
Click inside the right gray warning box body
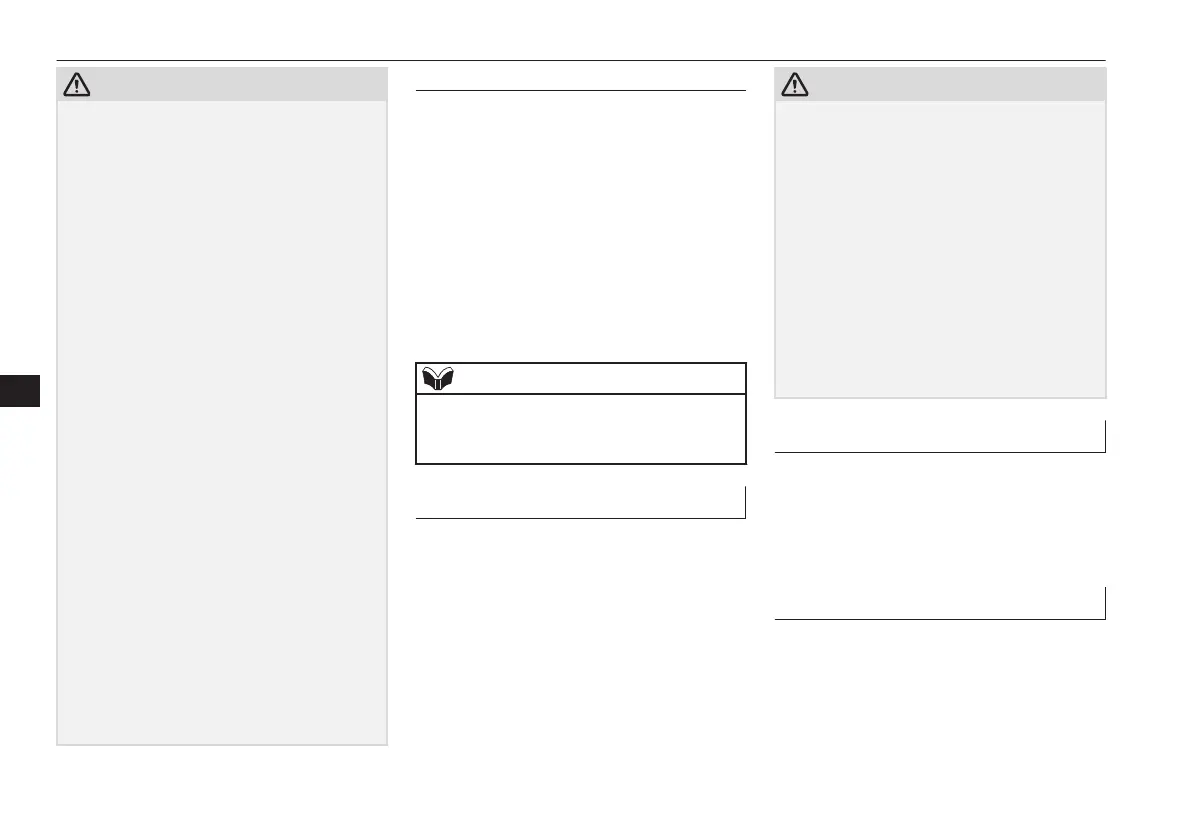(941, 248)
